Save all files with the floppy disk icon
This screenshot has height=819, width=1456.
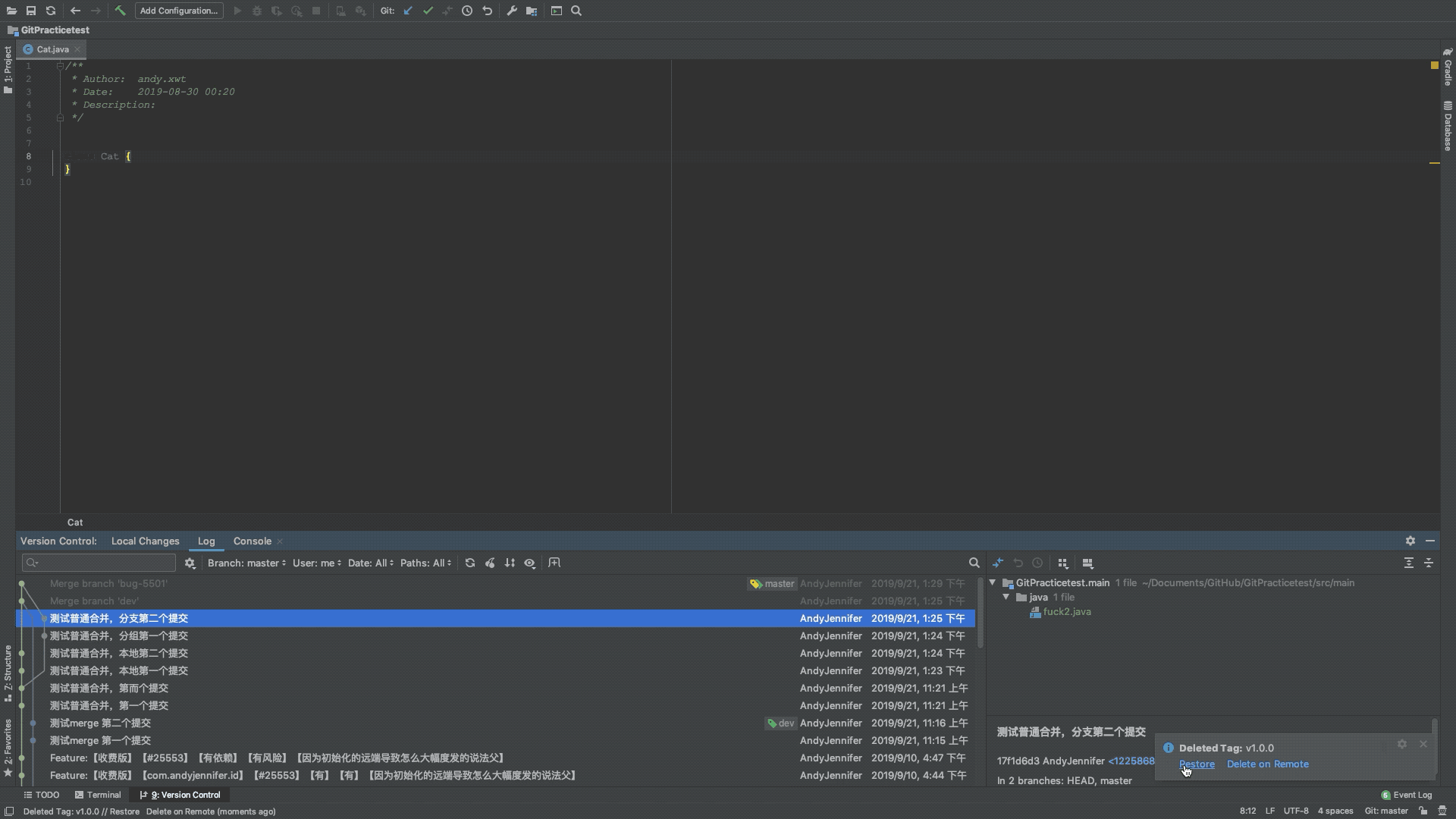(x=31, y=11)
